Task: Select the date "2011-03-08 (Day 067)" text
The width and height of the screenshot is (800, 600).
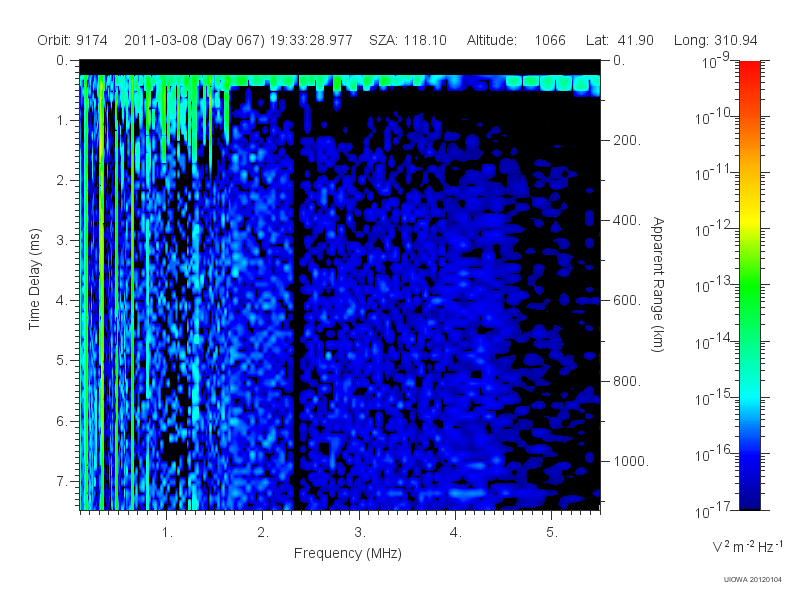Action: (x=194, y=41)
